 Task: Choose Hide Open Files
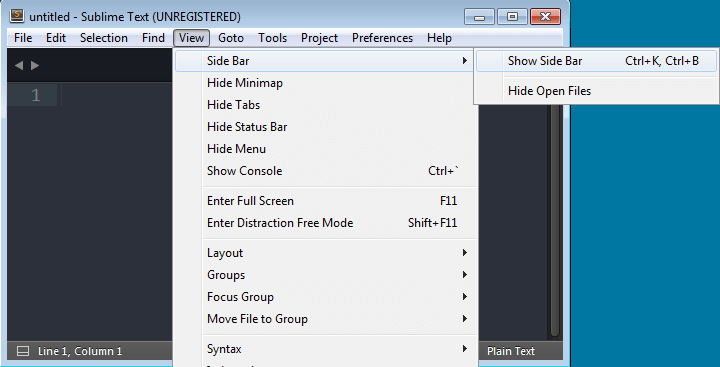point(596,91)
